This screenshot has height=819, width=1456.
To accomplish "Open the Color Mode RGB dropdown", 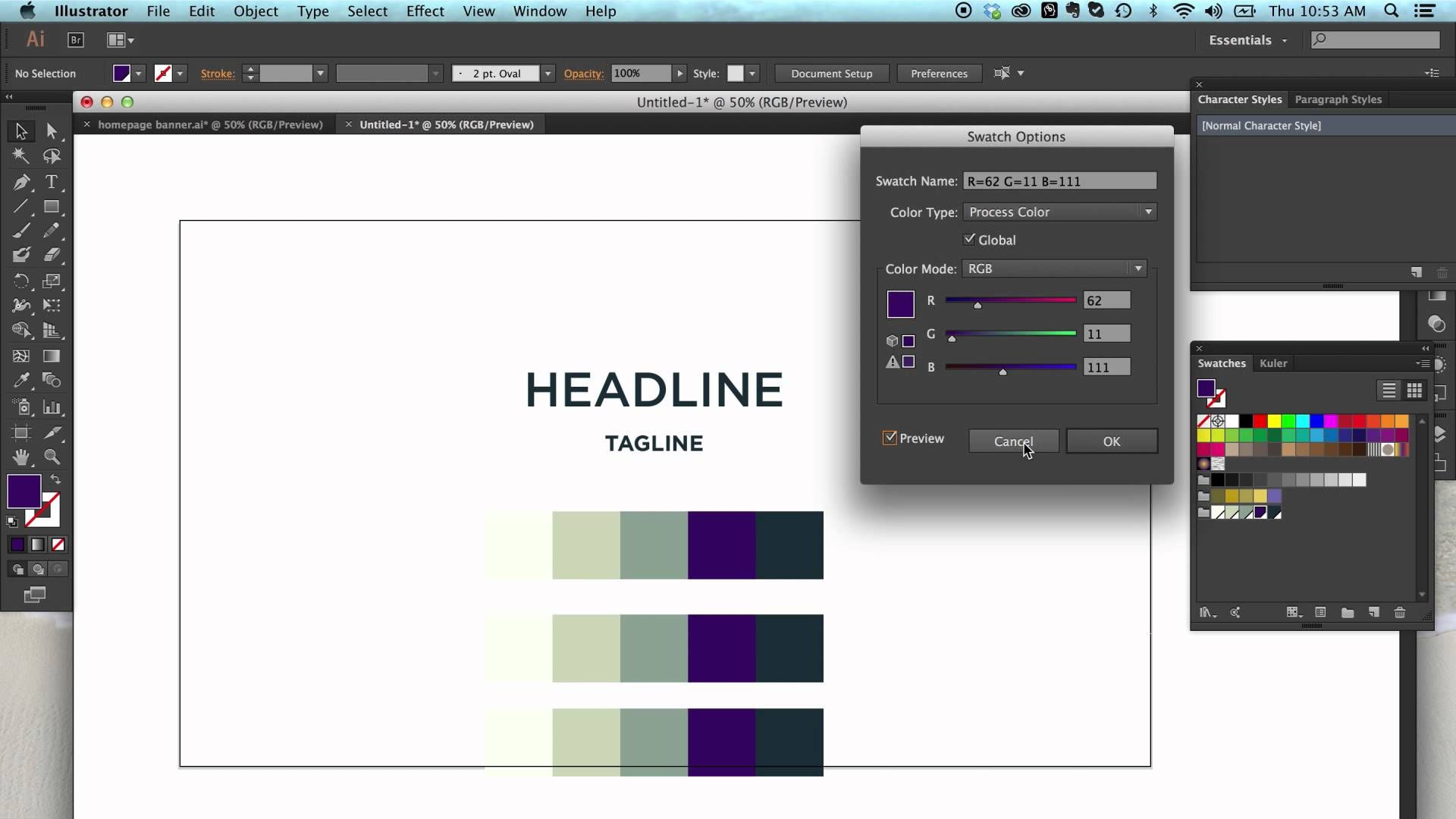I will (1054, 268).
